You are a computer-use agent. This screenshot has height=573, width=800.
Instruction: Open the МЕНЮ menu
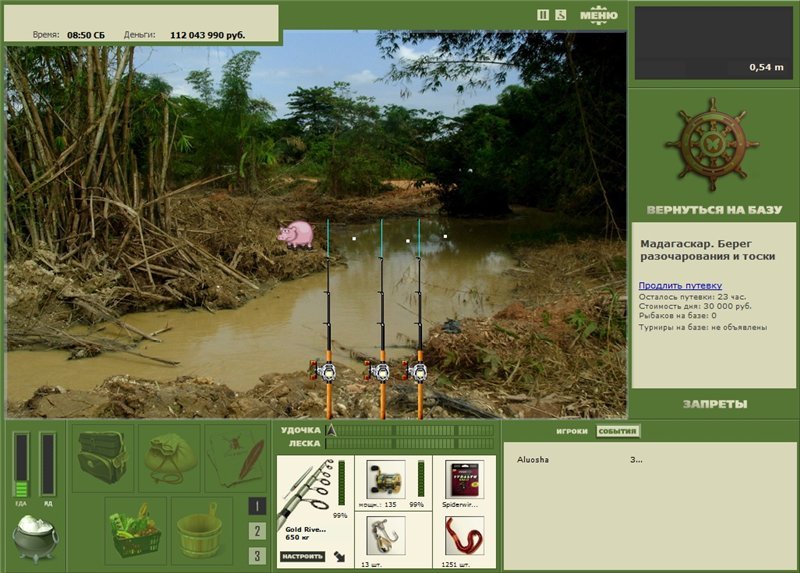[x=598, y=15]
